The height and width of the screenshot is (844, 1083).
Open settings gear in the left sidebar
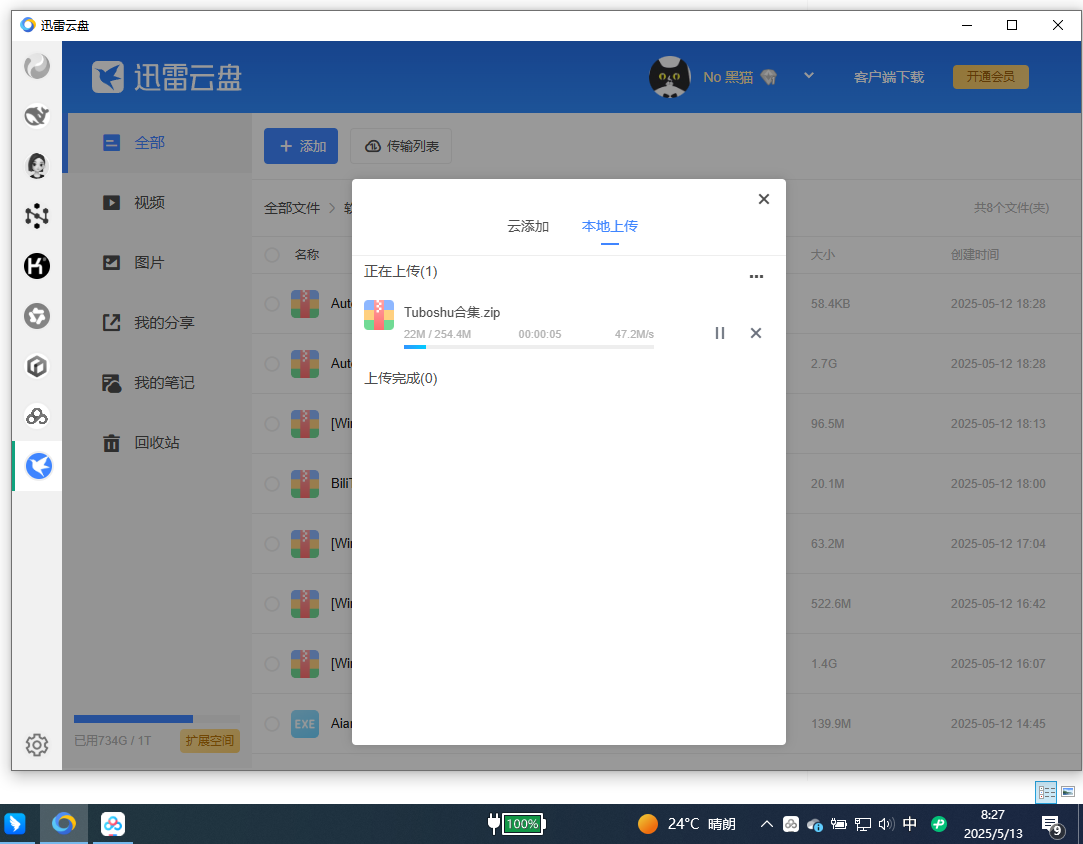coord(37,745)
